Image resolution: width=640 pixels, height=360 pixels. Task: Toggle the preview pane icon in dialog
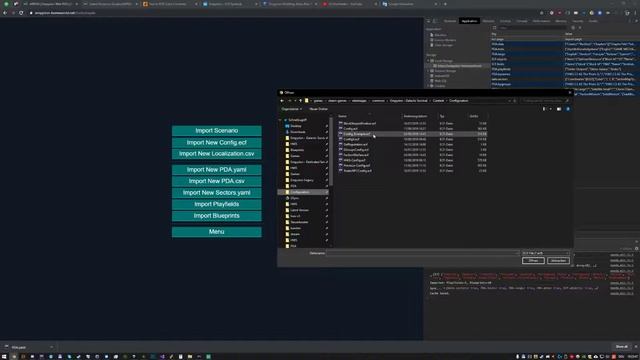[559, 109]
